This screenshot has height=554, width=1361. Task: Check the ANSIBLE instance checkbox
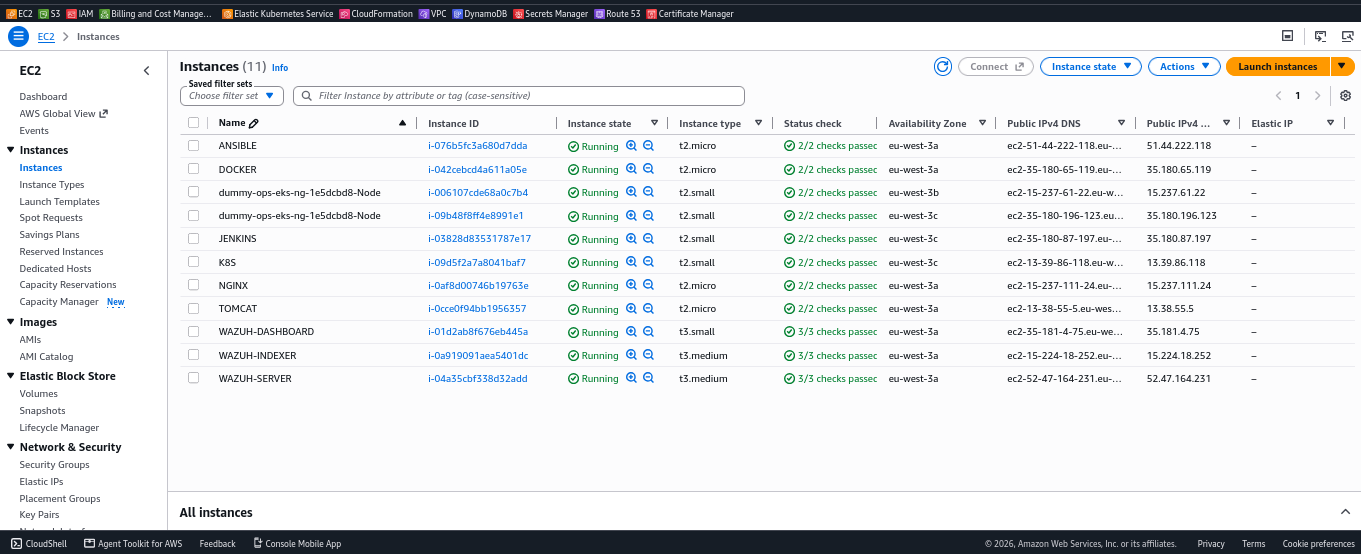coord(193,145)
